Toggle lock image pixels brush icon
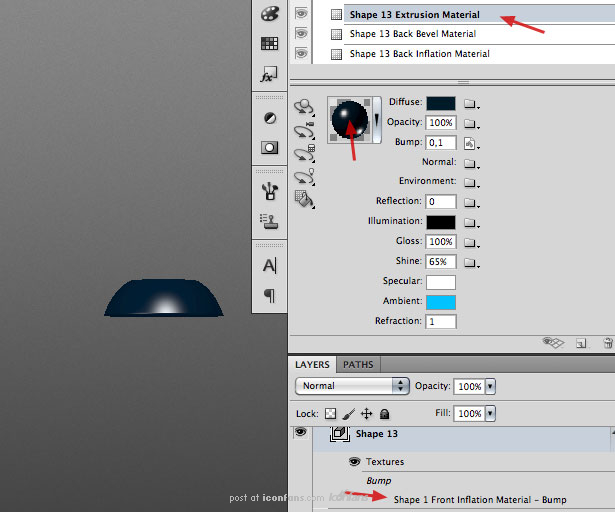The height and width of the screenshot is (512, 615). point(348,414)
